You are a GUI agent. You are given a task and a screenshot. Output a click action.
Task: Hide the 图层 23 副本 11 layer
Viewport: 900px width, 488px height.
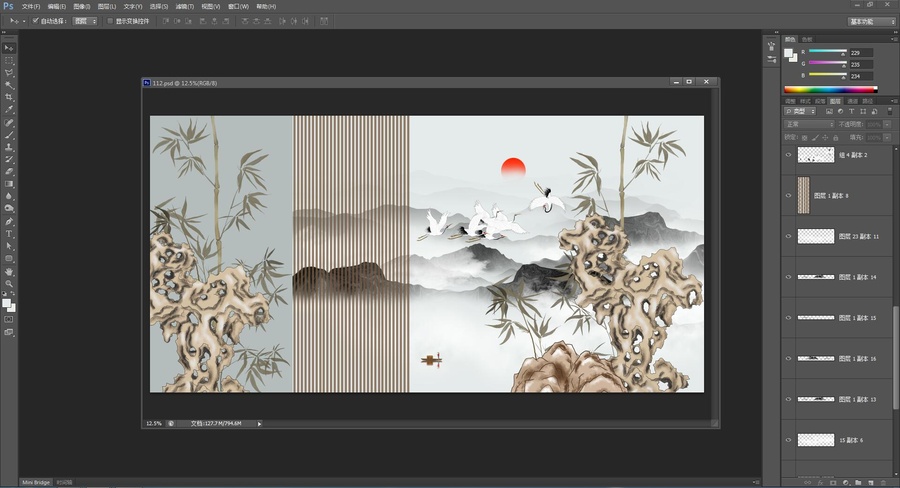[788, 237]
